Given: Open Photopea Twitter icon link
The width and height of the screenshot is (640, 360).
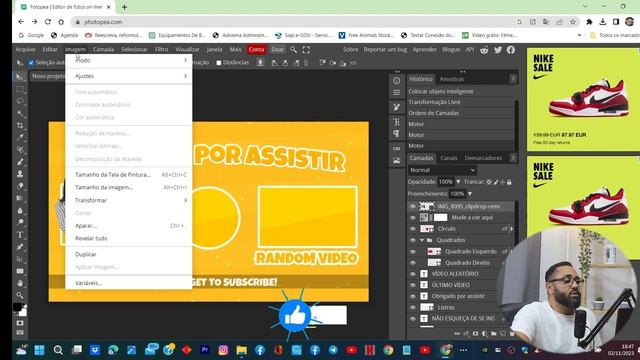Looking at the screenshot, I should [498, 50].
